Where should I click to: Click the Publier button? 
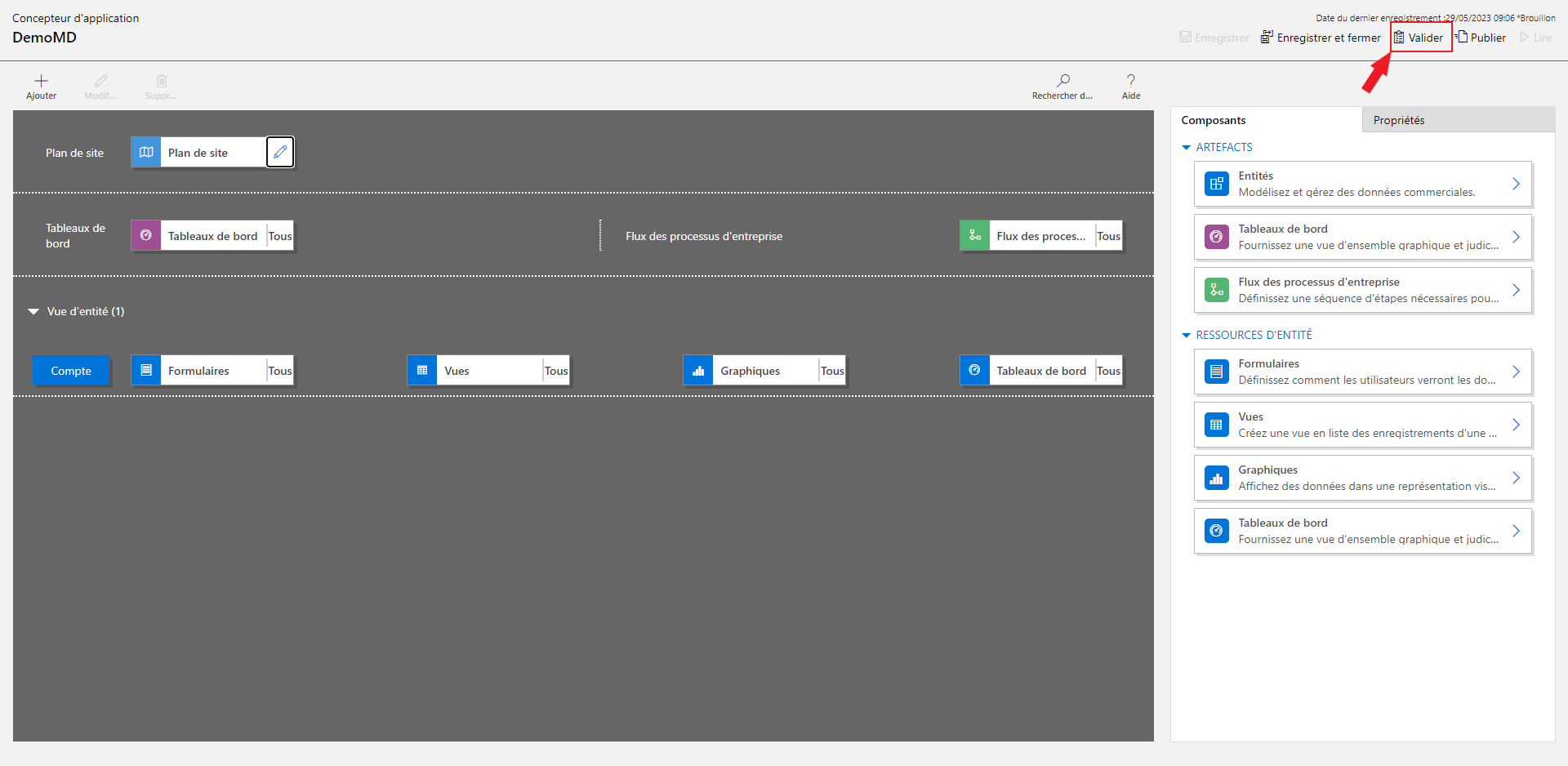pos(1481,38)
